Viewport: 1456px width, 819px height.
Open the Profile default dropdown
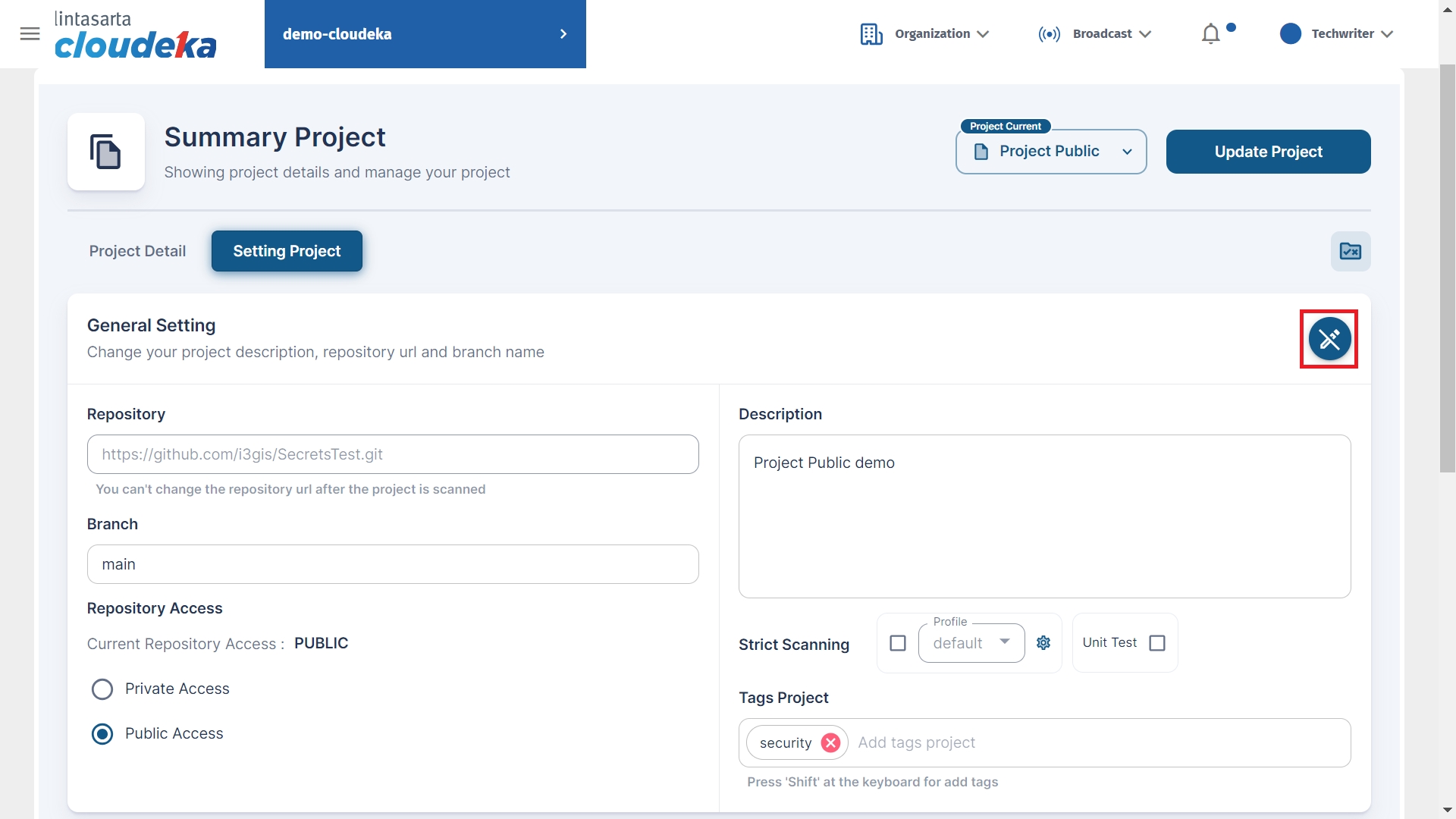coord(971,643)
